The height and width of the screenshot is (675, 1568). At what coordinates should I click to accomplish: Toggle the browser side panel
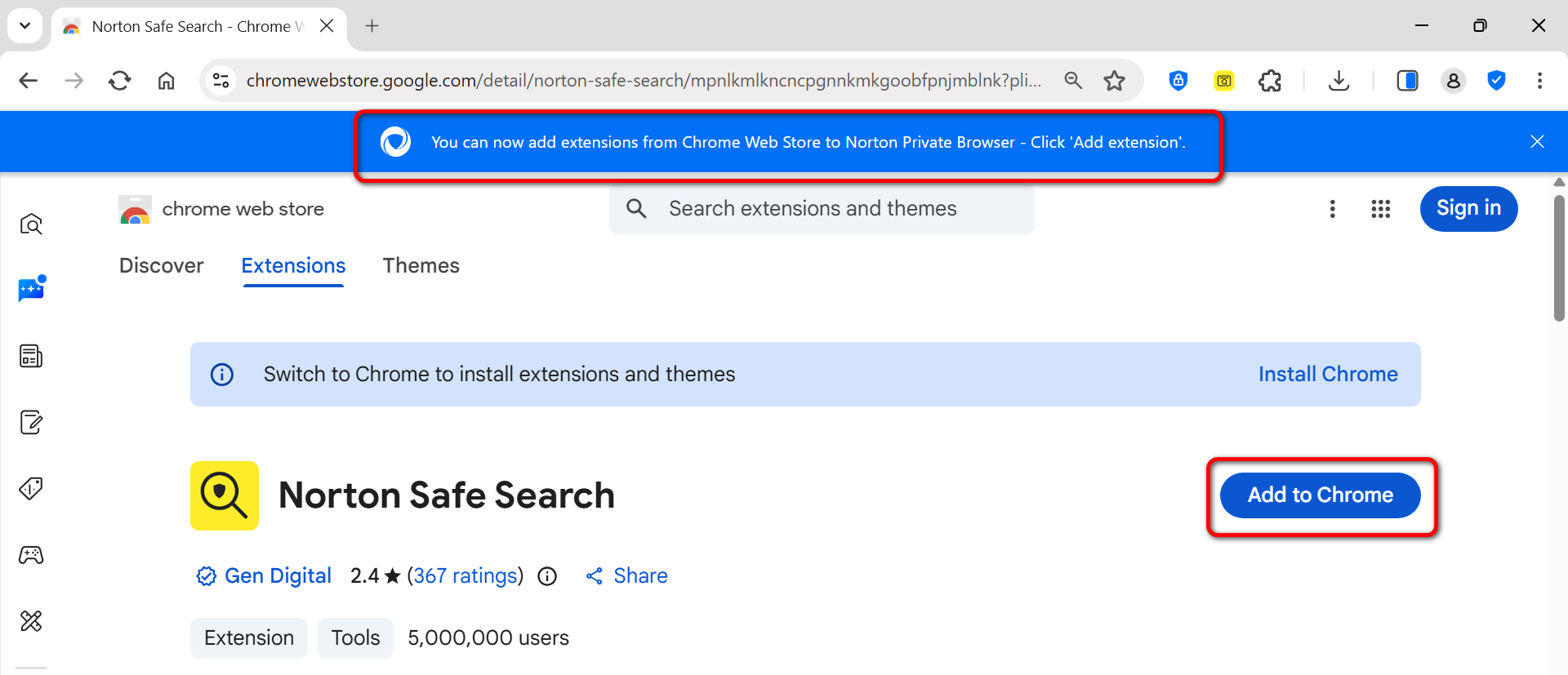click(x=1408, y=81)
